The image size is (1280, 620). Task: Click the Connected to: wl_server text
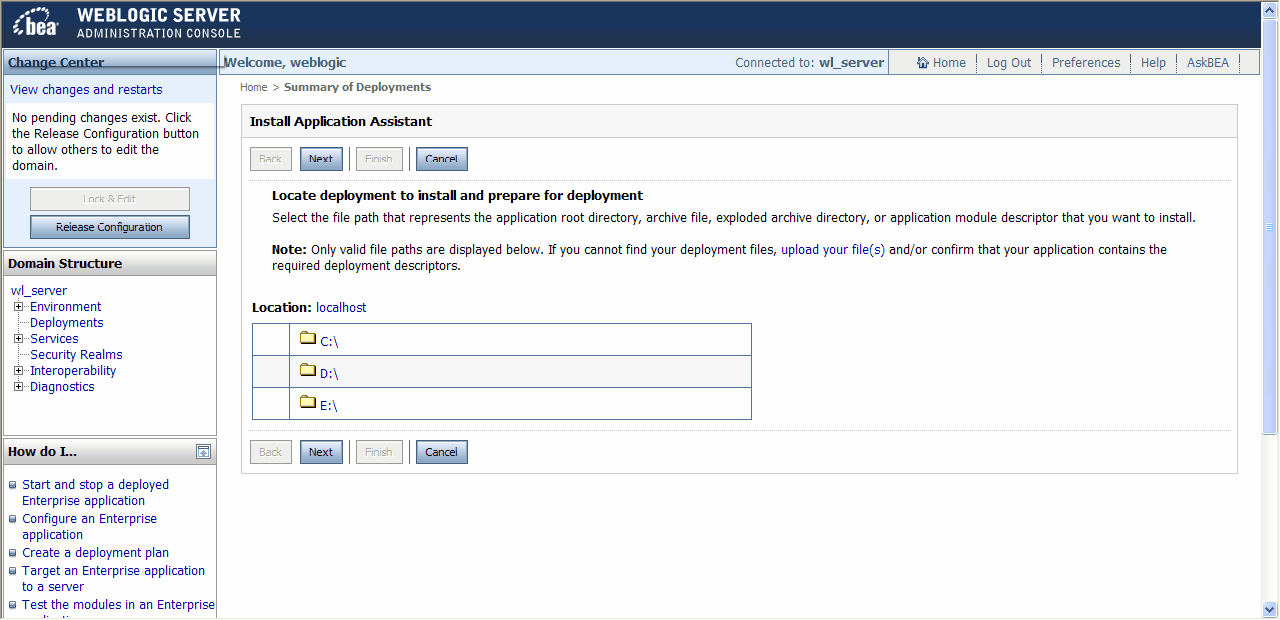click(x=810, y=63)
